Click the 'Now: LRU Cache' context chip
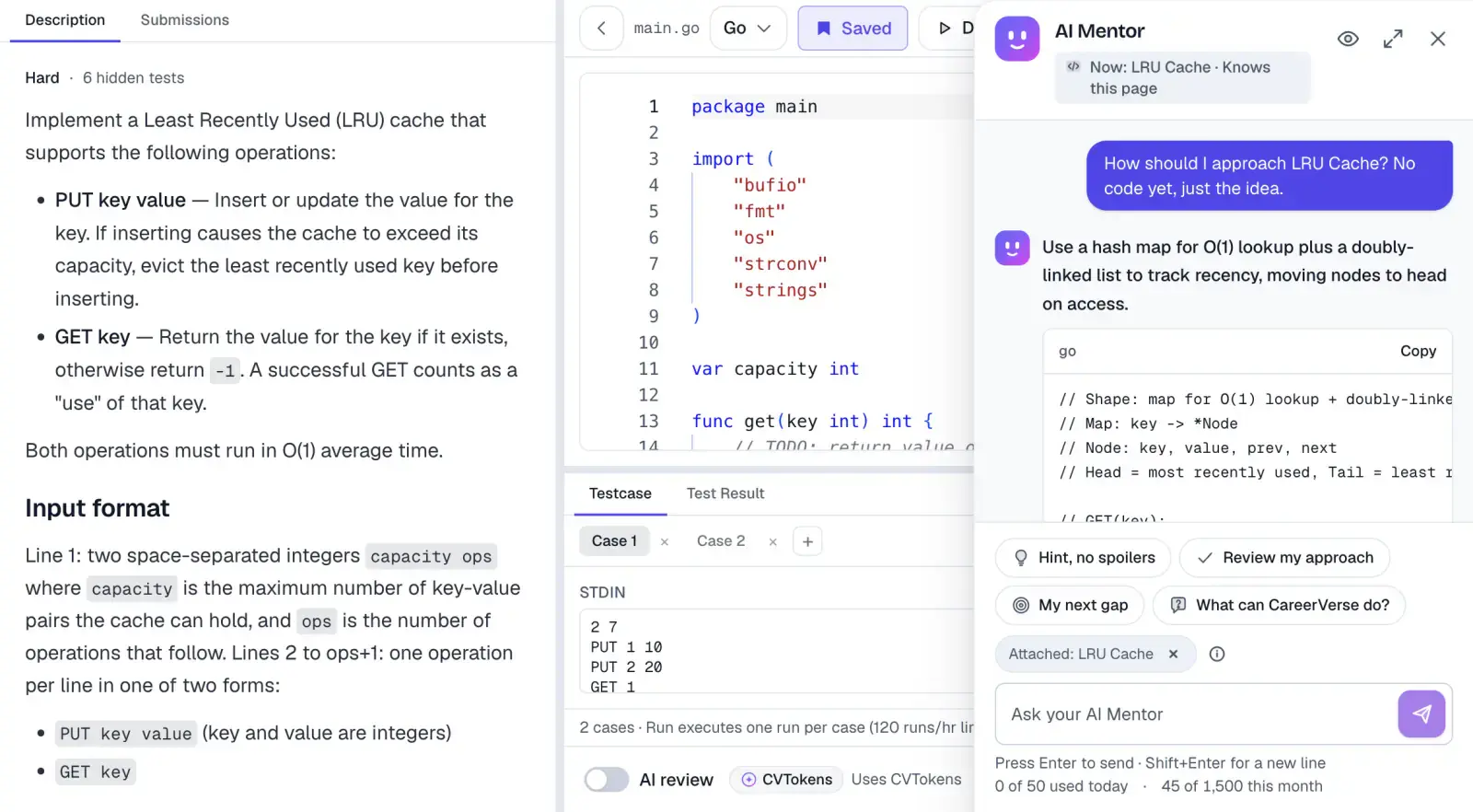Screen dimensions: 1473x812 pos(1182,77)
